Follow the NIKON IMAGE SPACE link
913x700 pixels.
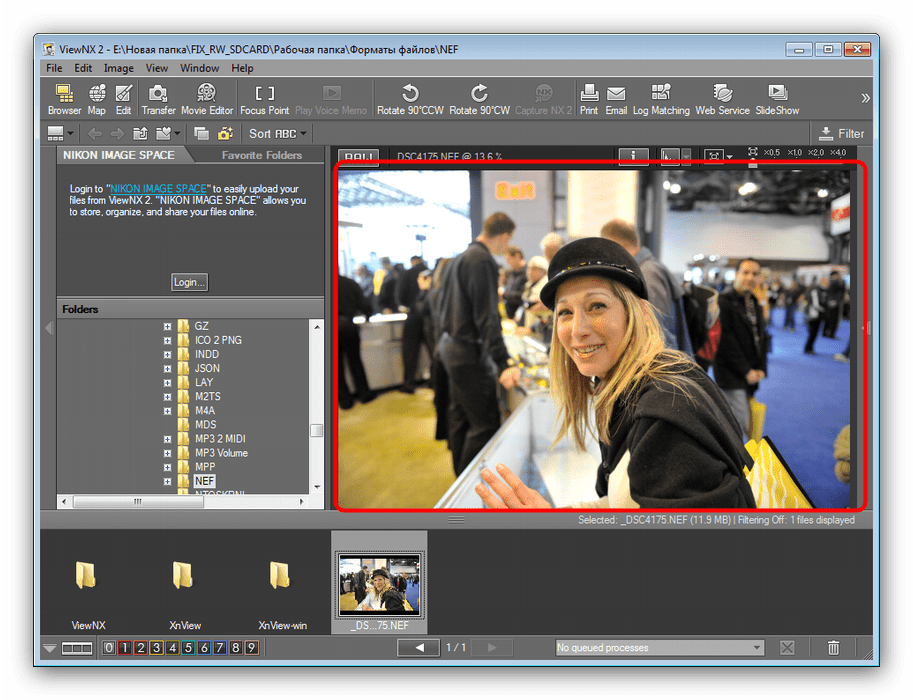(157, 188)
